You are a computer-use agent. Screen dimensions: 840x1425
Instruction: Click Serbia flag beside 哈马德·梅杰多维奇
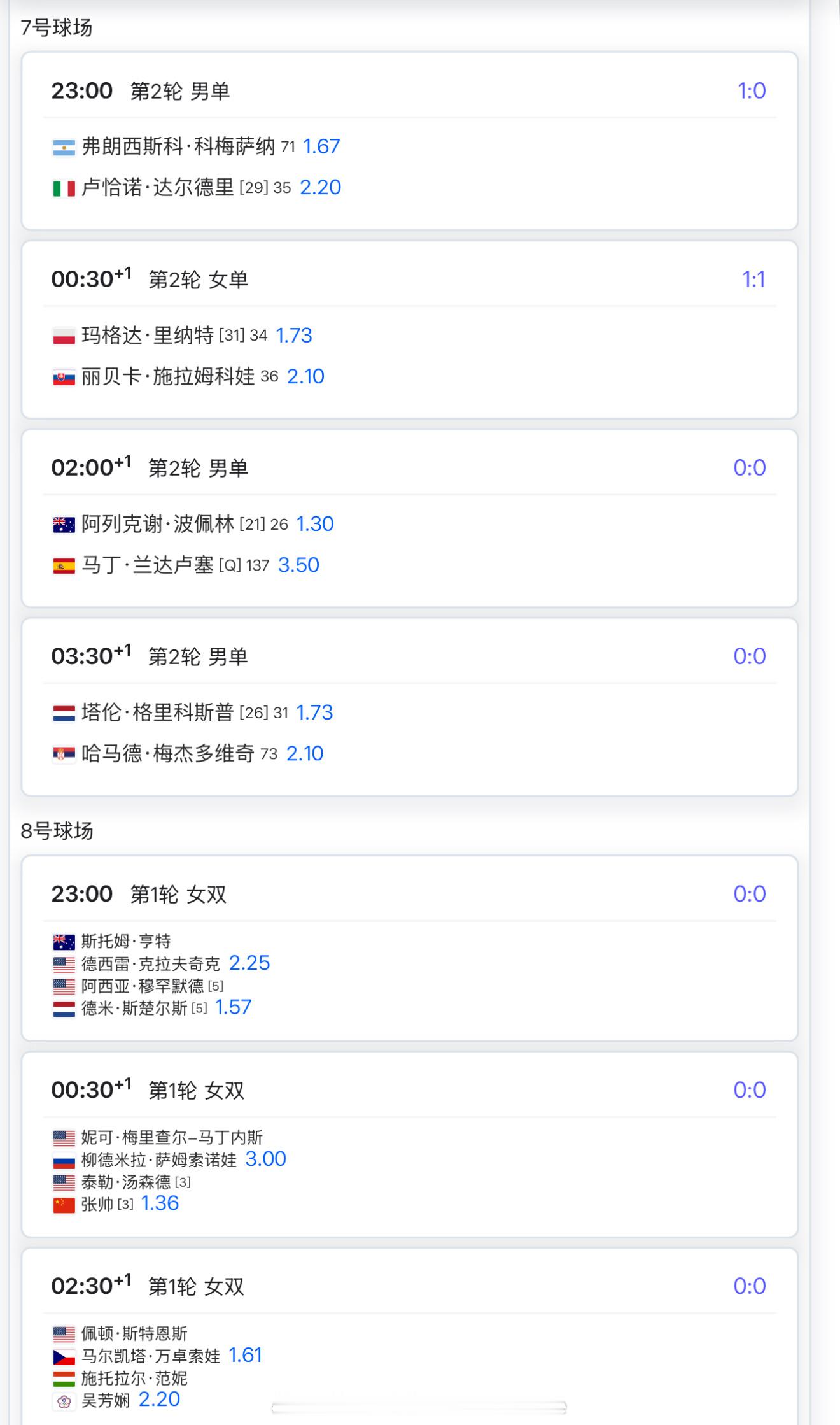(64, 755)
